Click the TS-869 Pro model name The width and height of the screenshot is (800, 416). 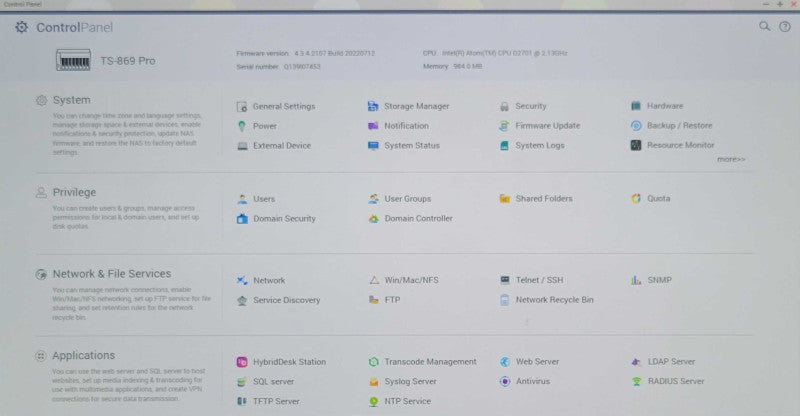pyautogui.click(x=128, y=61)
